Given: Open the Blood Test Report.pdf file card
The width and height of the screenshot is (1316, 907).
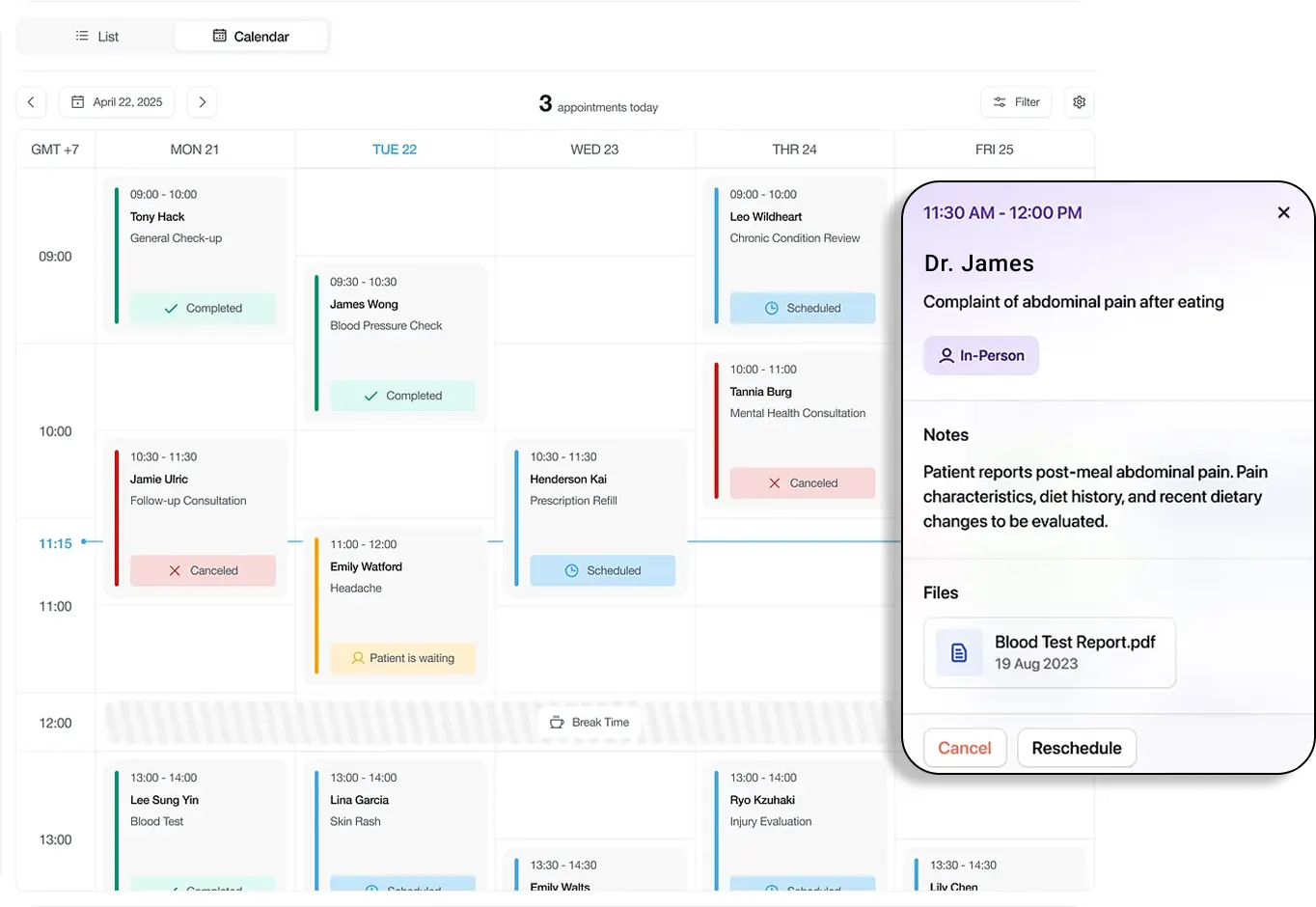Looking at the screenshot, I should click(1050, 652).
